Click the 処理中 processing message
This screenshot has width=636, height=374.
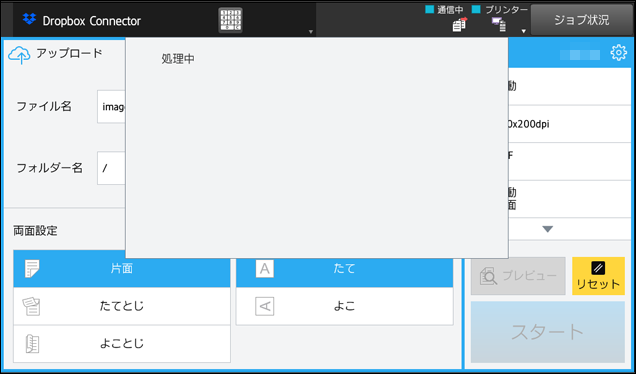[178, 59]
